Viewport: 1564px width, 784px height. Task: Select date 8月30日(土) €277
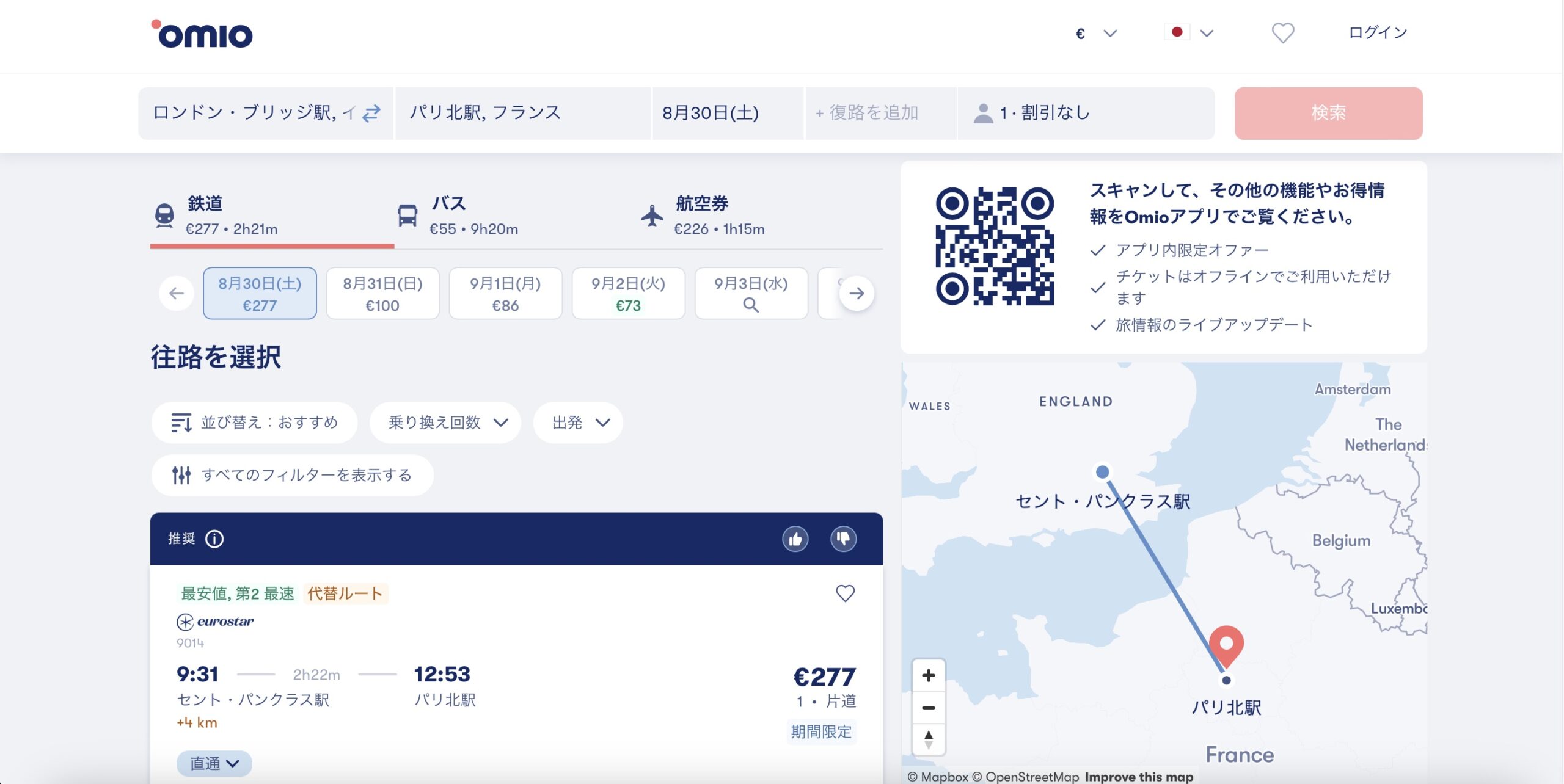coord(260,294)
